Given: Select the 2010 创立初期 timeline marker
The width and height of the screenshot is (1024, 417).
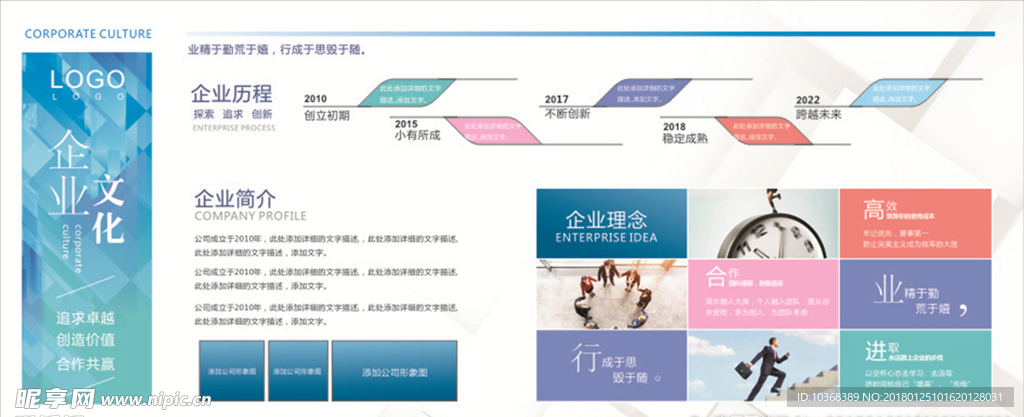Looking at the screenshot, I should coord(326,108).
